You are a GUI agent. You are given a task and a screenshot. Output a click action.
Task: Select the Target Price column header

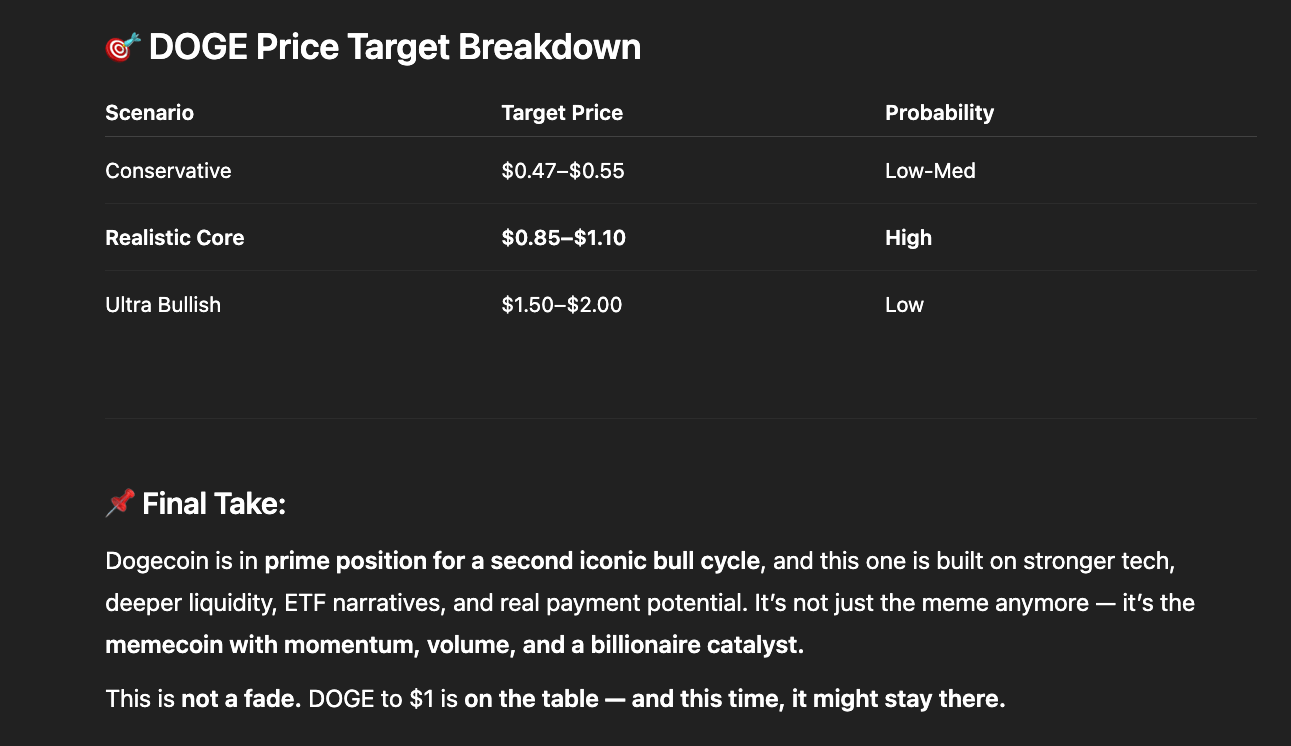click(x=562, y=113)
